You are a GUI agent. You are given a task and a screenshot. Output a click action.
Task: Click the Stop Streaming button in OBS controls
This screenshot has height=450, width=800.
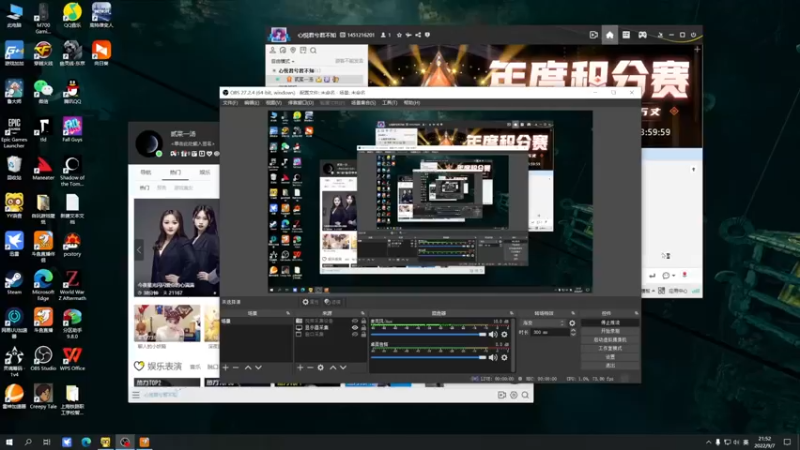(x=610, y=322)
